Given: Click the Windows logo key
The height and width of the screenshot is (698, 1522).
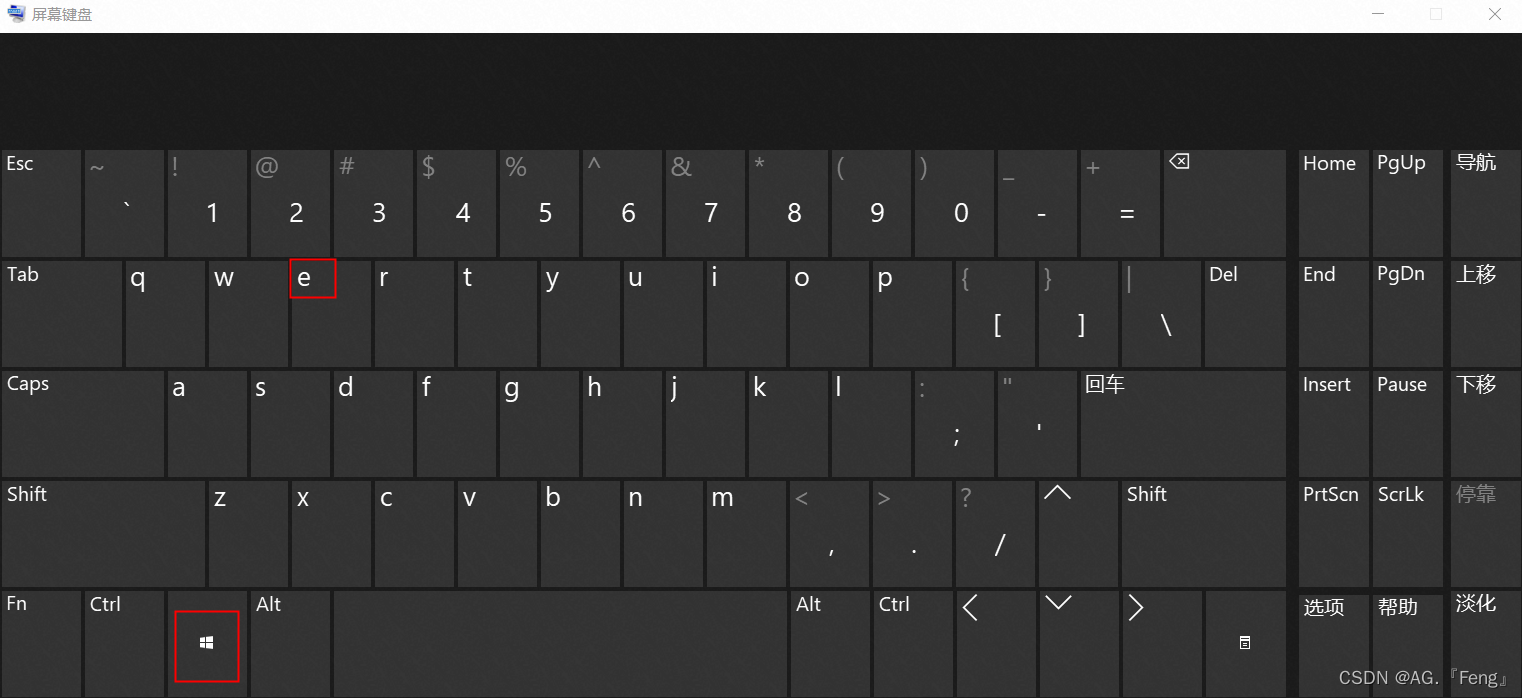Looking at the screenshot, I should point(207,642).
